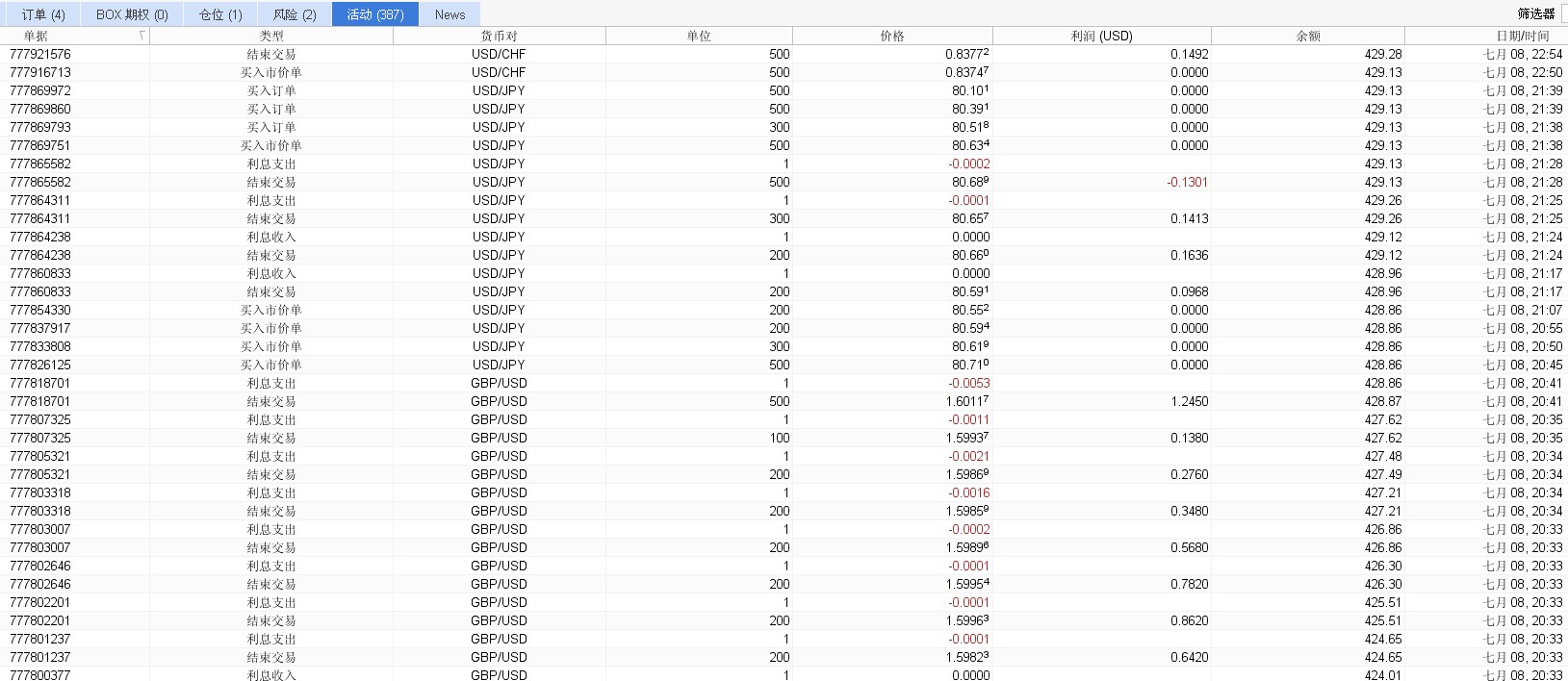1568x681 pixels.
Task: Click the profit value 1.2450
Action: [x=1189, y=402]
